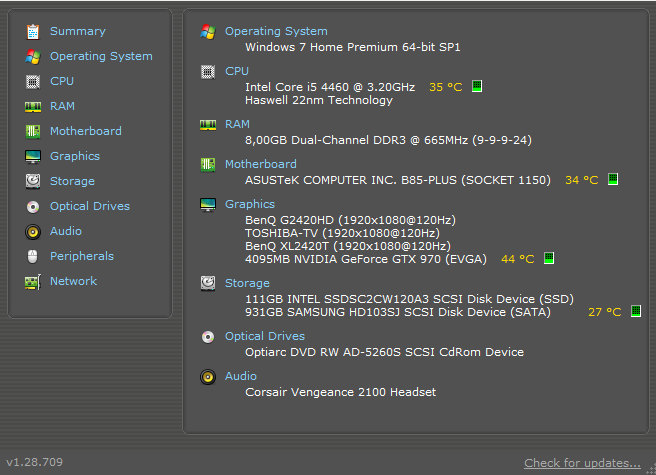Click the Network card icon in sidebar
Image resolution: width=656 pixels, height=475 pixels.
tap(33, 282)
